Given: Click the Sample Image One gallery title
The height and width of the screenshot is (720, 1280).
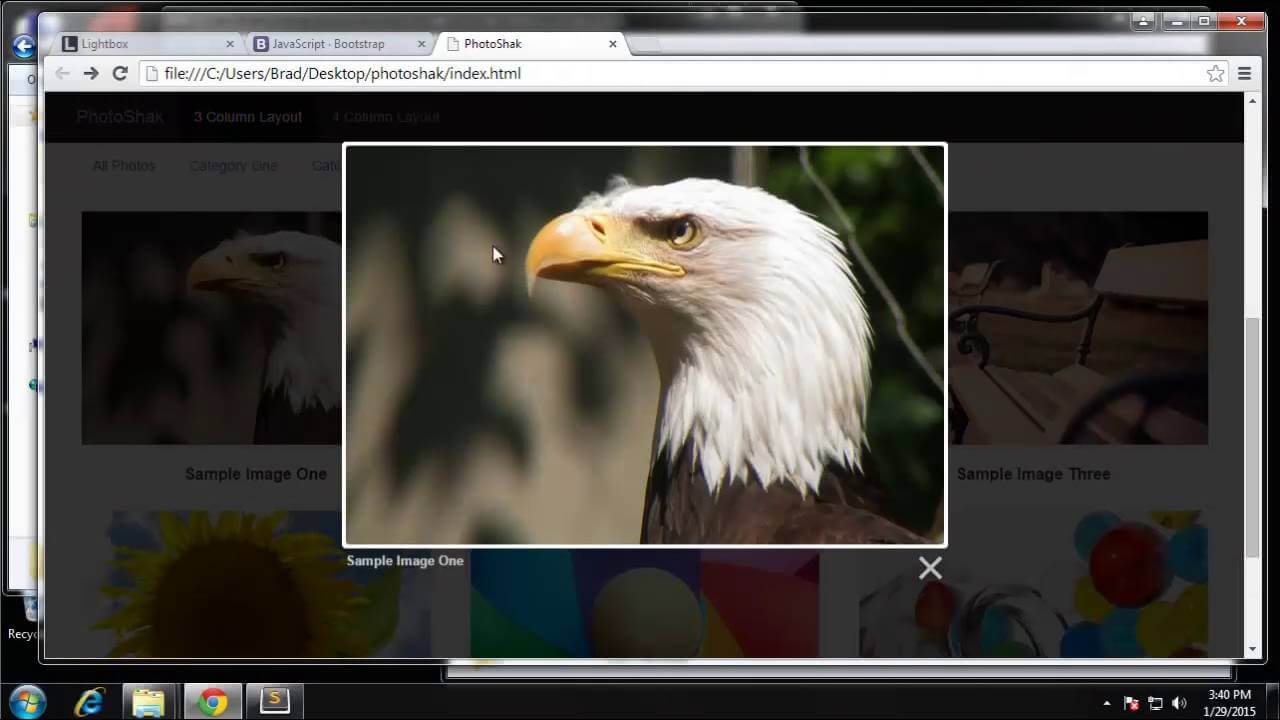Looking at the screenshot, I should pos(256,474).
